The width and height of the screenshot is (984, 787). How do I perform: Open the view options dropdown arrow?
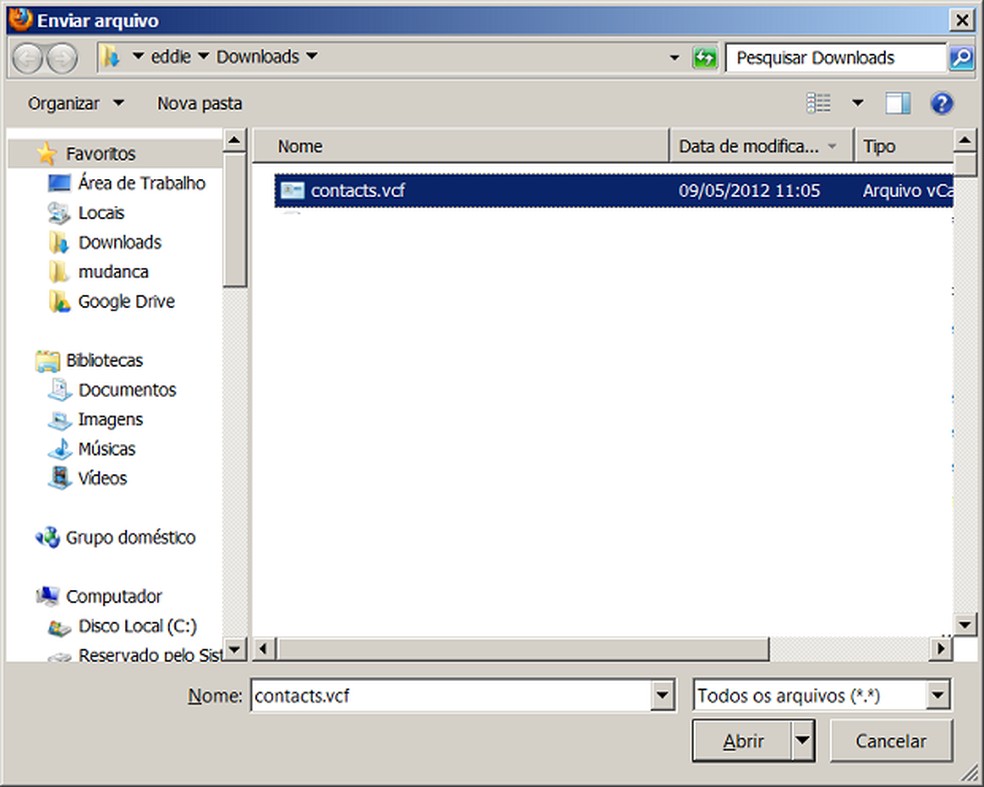857,103
